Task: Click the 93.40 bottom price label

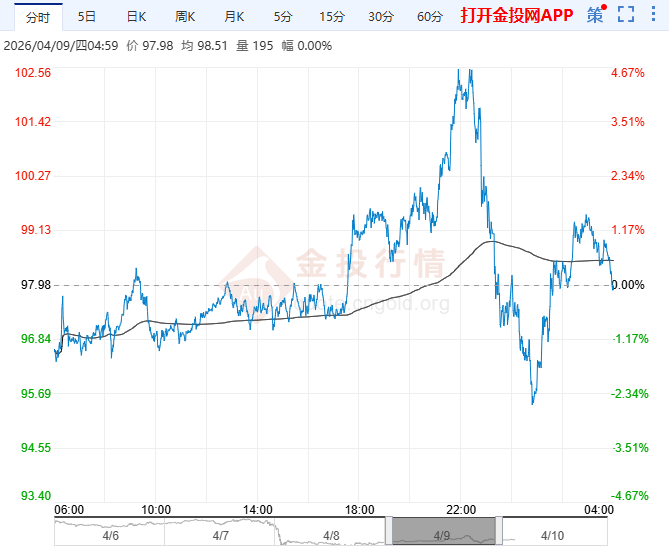Action: (36, 496)
